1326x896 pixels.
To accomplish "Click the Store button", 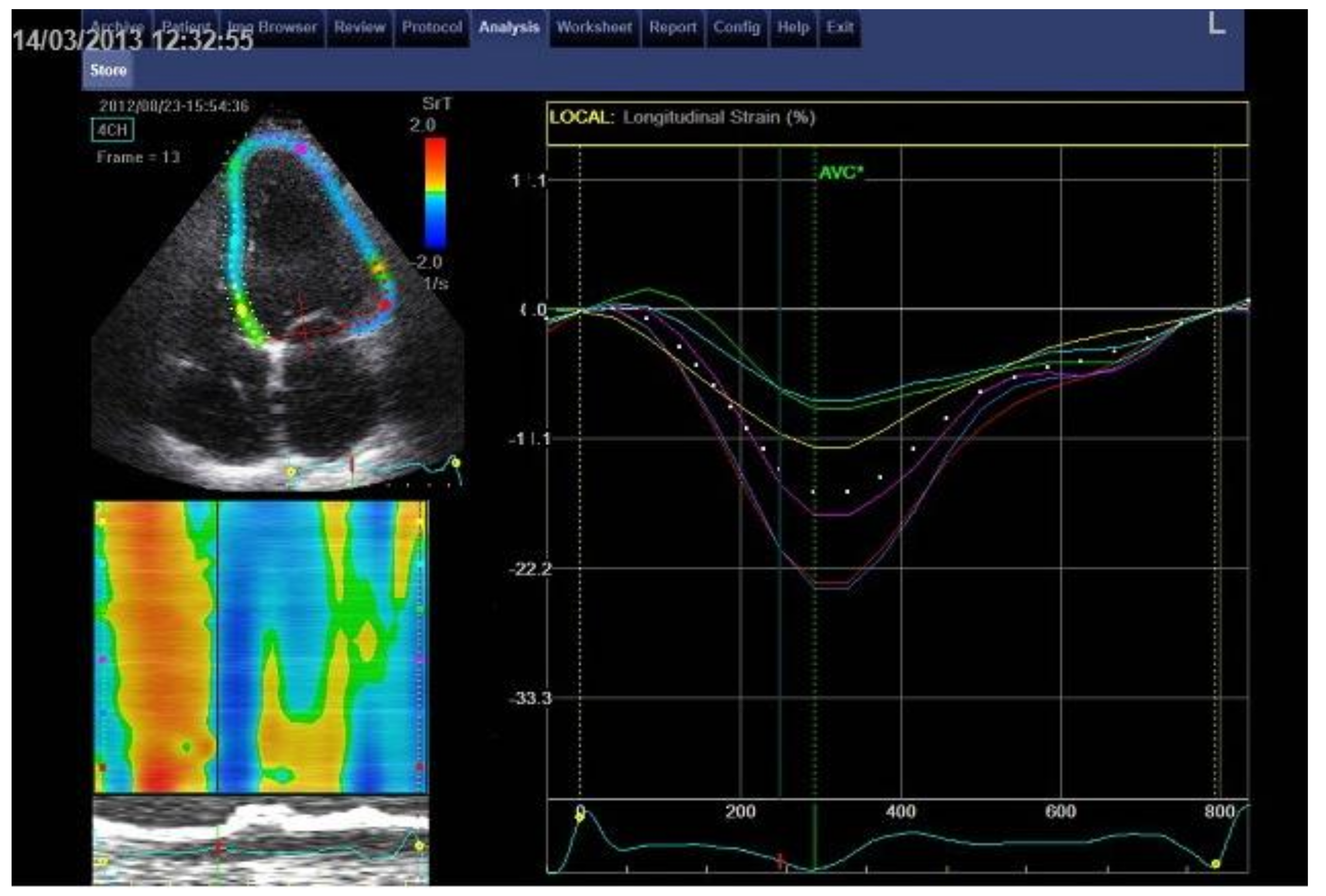I will click(x=108, y=70).
